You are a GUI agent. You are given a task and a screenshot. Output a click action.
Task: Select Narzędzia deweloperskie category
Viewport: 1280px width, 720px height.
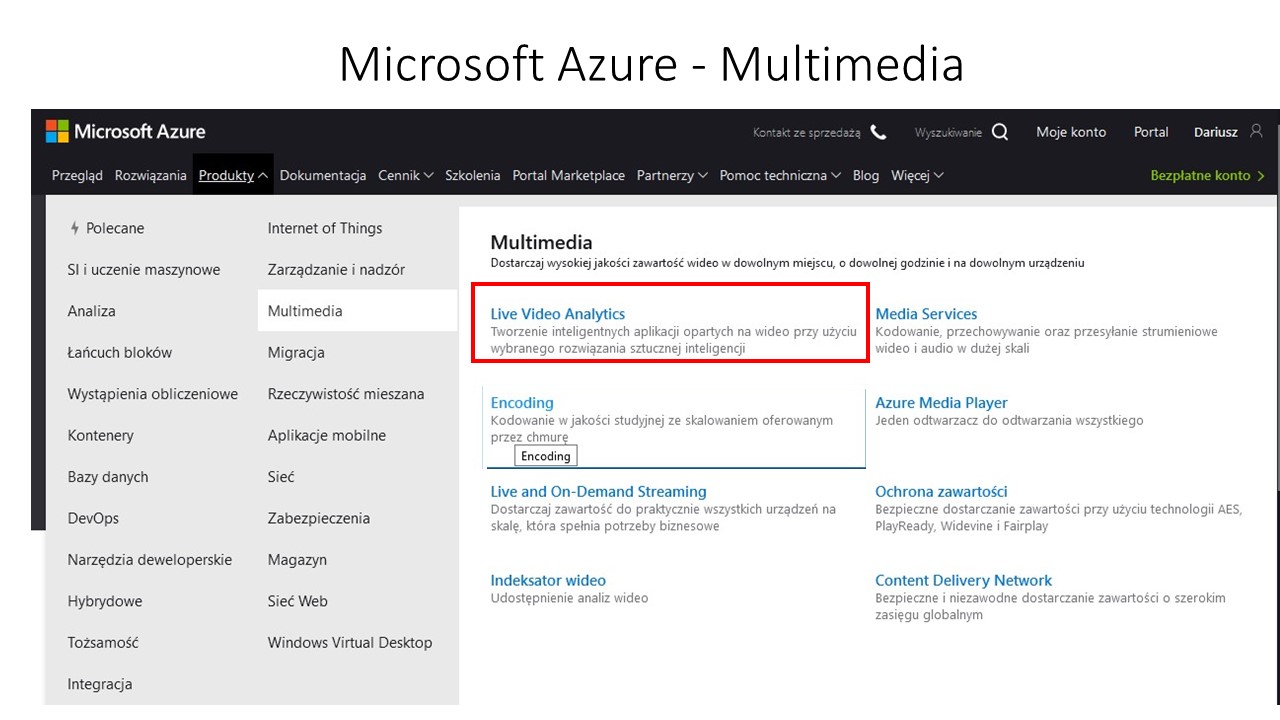(x=150, y=560)
